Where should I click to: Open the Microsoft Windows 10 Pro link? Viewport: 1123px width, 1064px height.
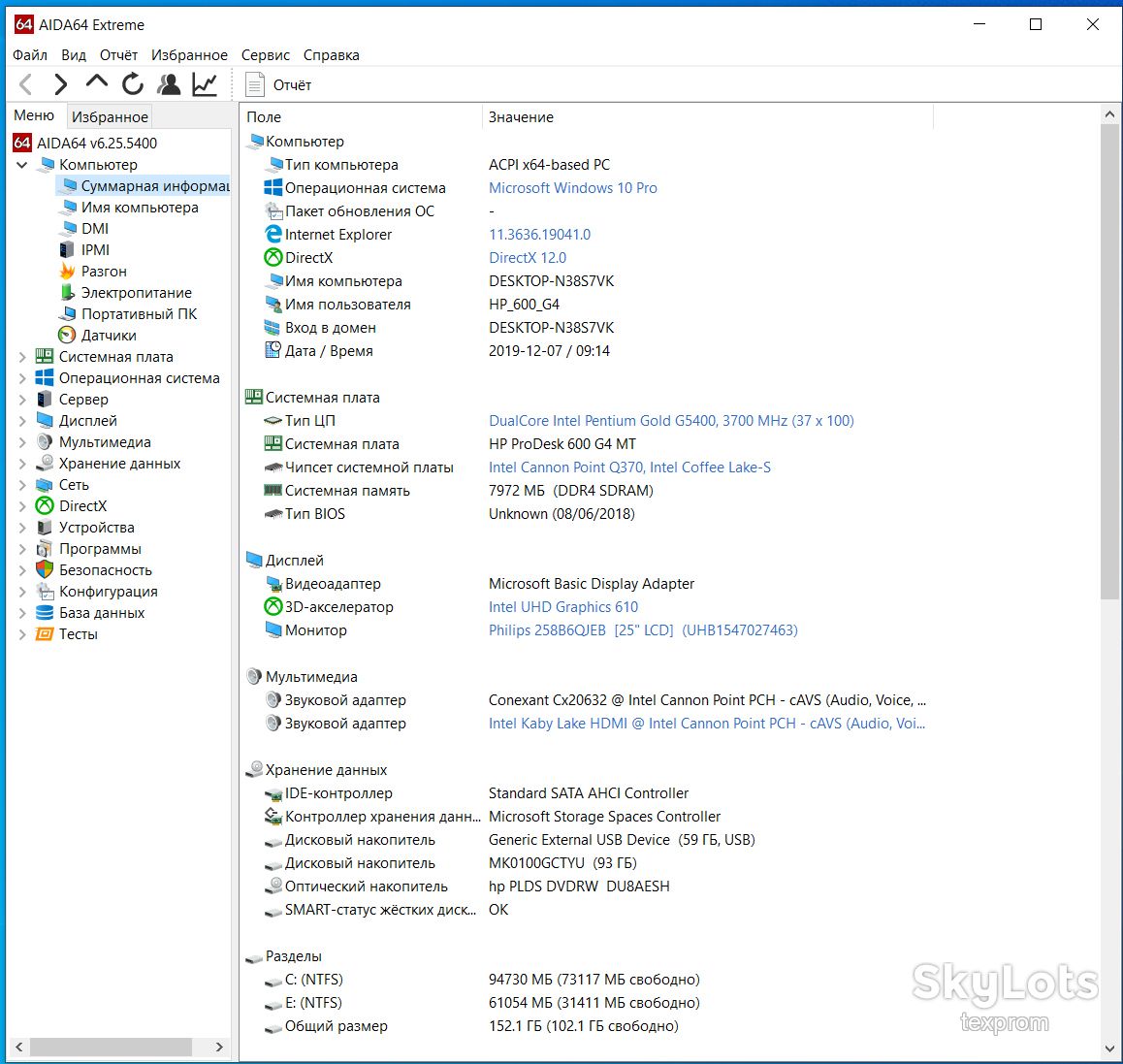point(573,188)
